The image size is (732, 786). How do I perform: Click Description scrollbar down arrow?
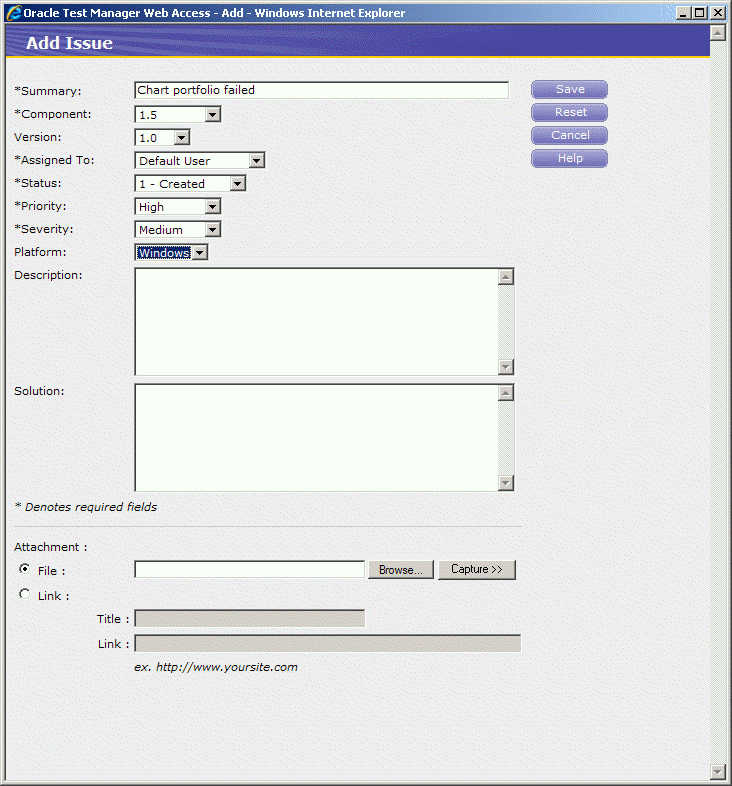click(506, 366)
